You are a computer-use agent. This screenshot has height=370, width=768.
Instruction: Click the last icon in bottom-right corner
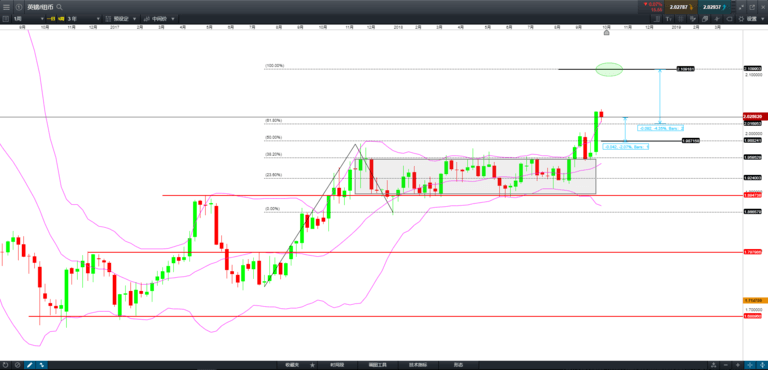coord(763,365)
